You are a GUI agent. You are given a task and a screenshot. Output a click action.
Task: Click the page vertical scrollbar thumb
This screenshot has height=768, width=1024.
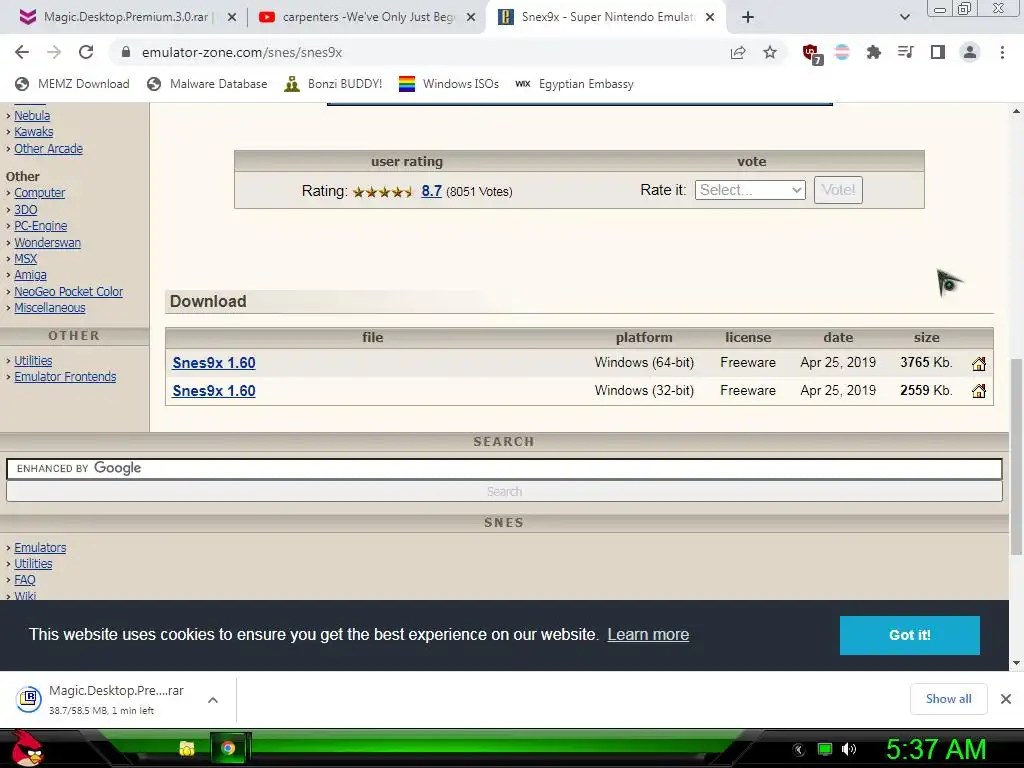pos(1016,456)
